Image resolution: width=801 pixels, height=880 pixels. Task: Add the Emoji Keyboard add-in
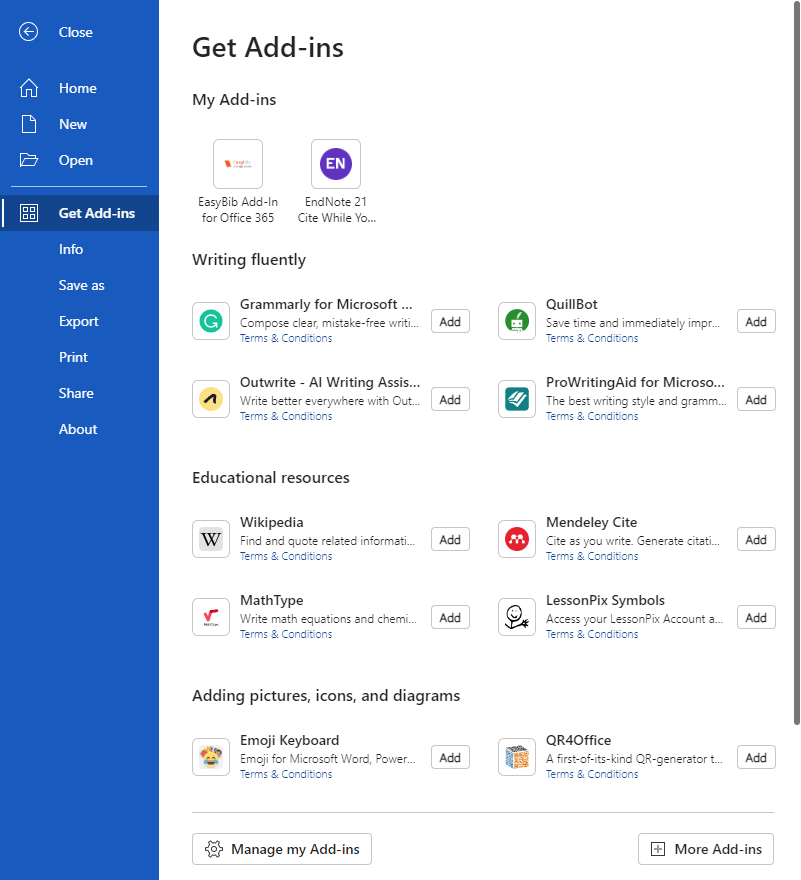[x=450, y=757]
